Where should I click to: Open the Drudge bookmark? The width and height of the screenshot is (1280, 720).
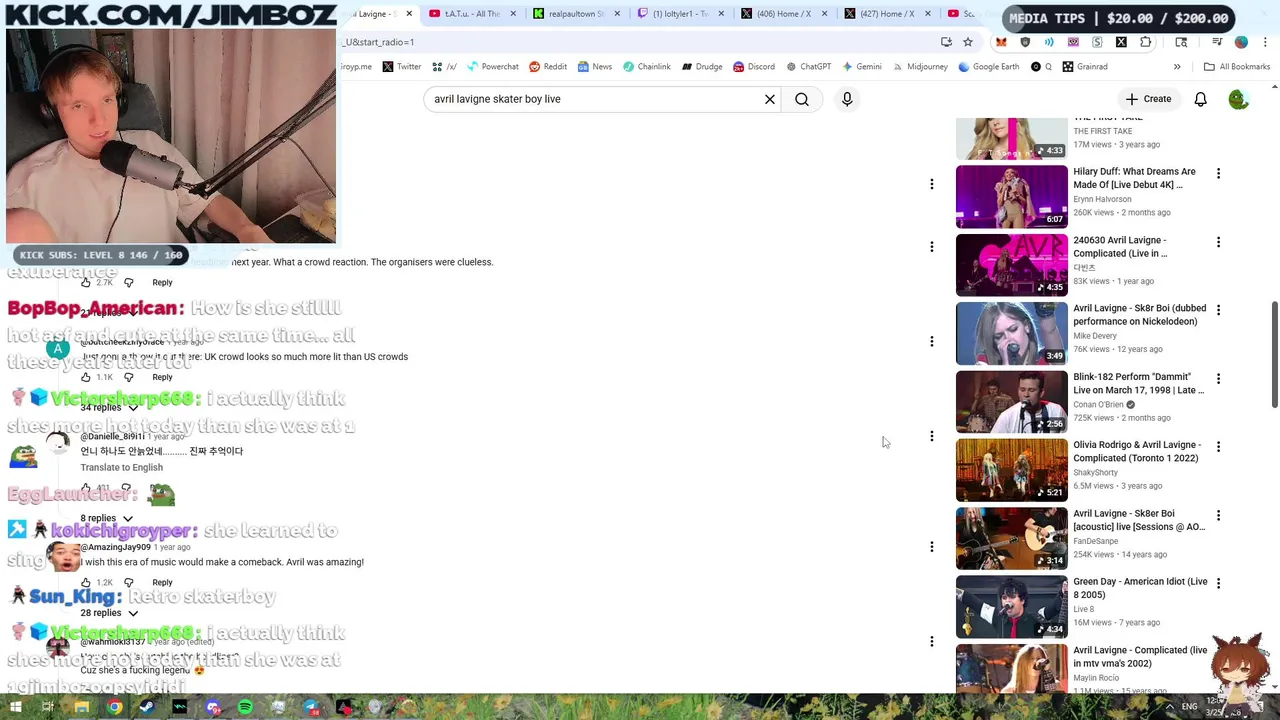702,67
